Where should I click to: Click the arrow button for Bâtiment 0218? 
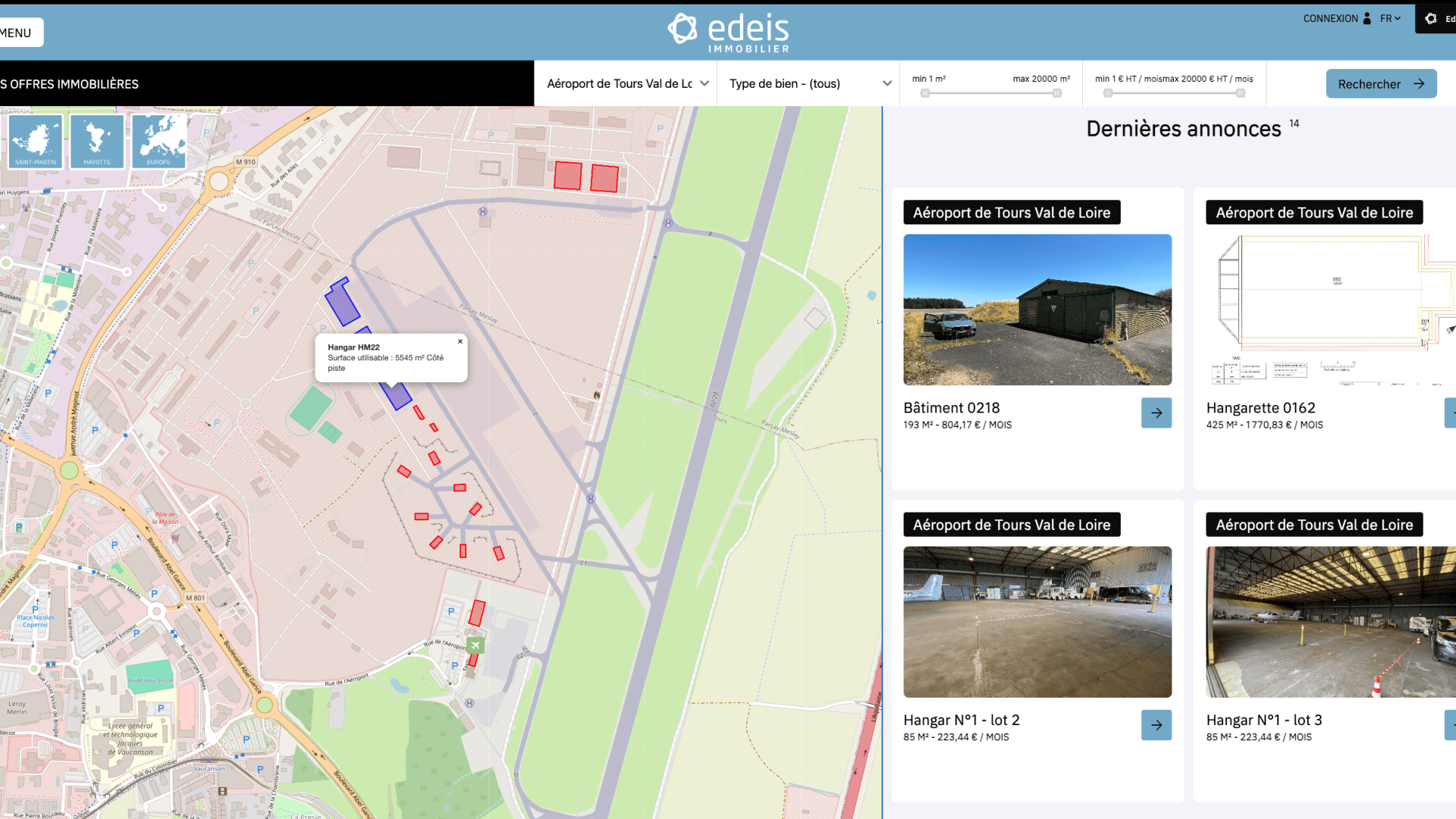(1156, 413)
